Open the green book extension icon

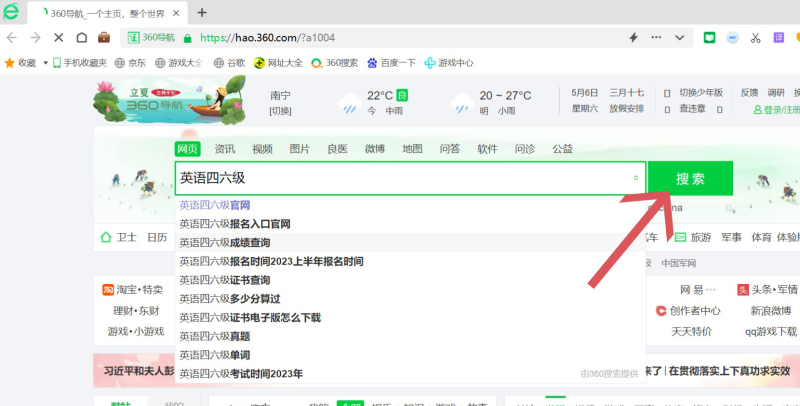pyautogui.click(x=709, y=38)
